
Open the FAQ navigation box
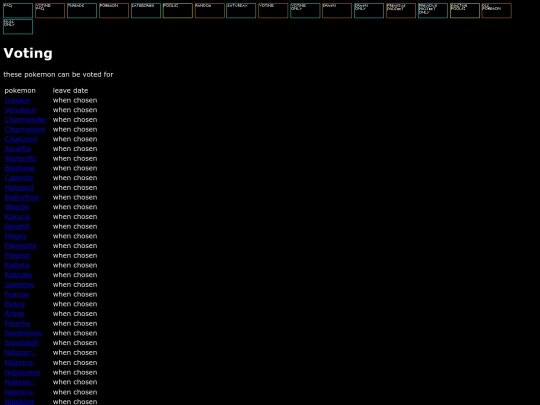pos(18,11)
